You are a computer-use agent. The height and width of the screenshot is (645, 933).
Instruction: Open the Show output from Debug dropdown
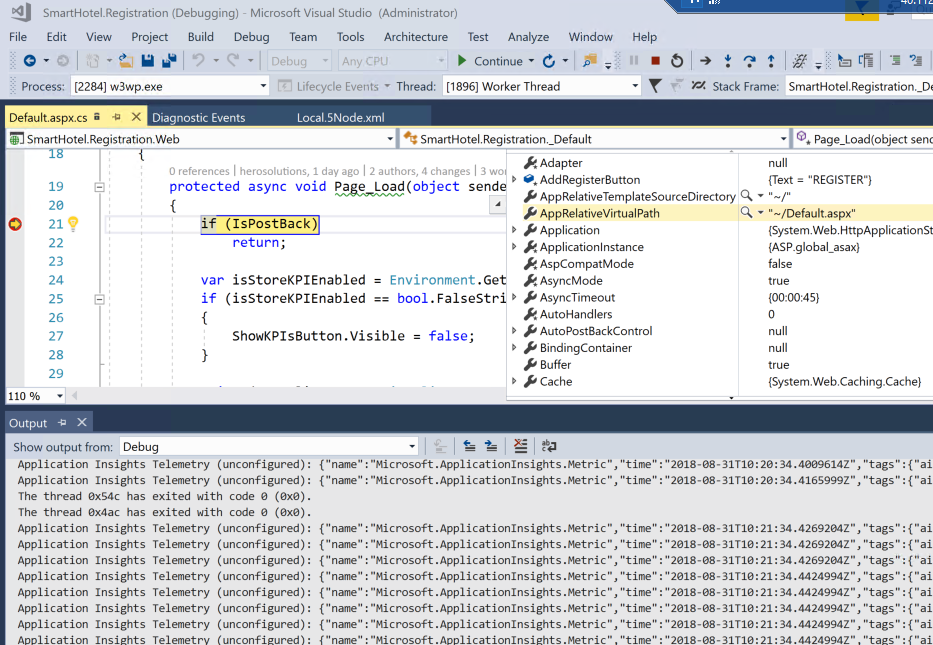click(269, 447)
